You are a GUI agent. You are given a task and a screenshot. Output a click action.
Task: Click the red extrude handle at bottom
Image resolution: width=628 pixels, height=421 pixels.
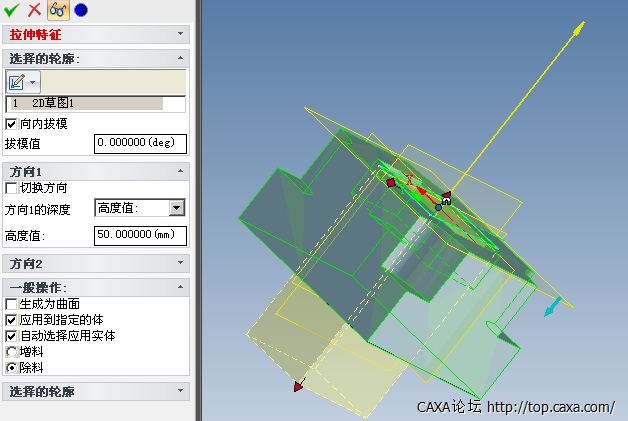[298, 386]
